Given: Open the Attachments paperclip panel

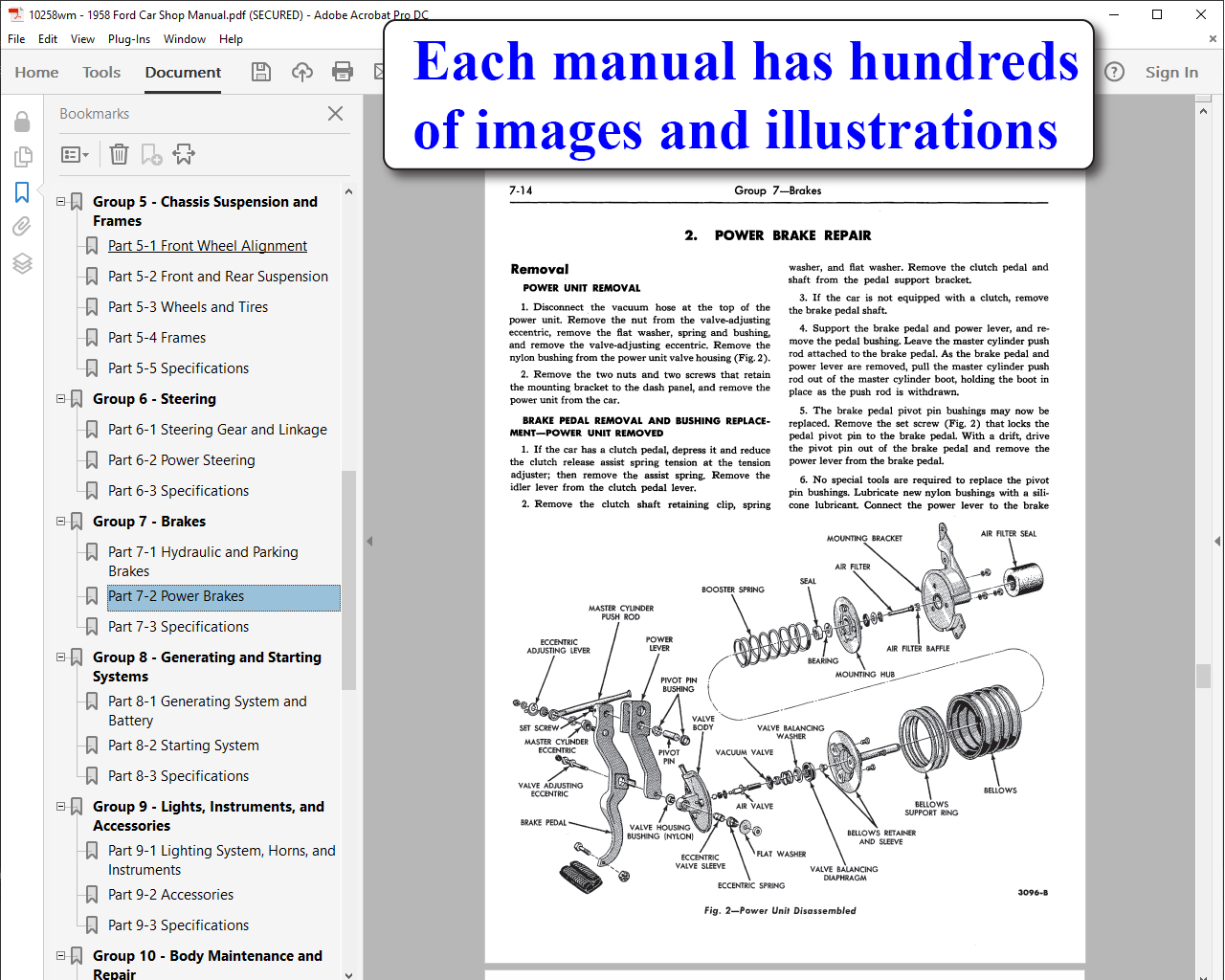Looking at the screenshot, I should pos(22,227).
